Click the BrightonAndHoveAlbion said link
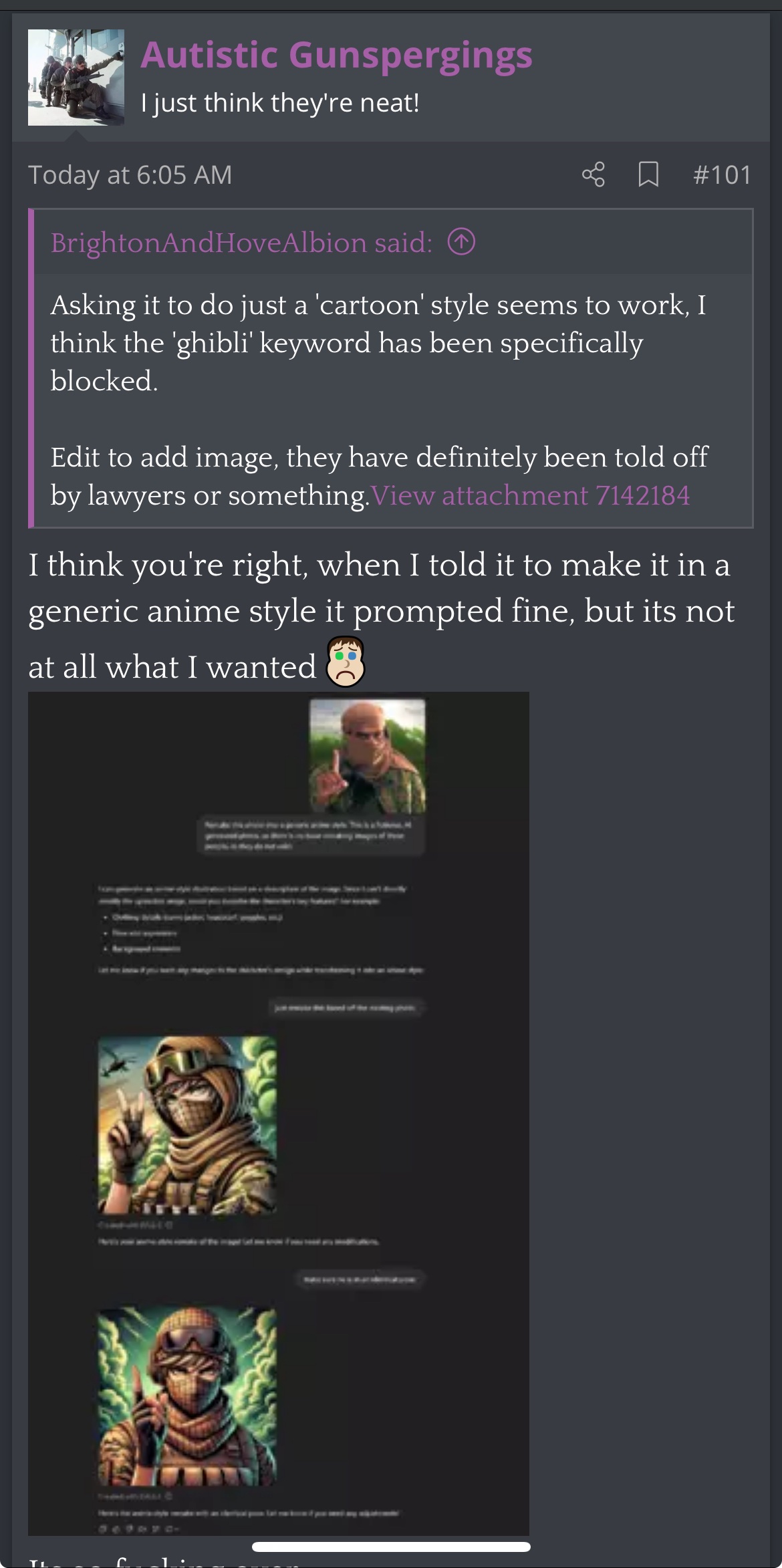 click(x=241, y=243)
